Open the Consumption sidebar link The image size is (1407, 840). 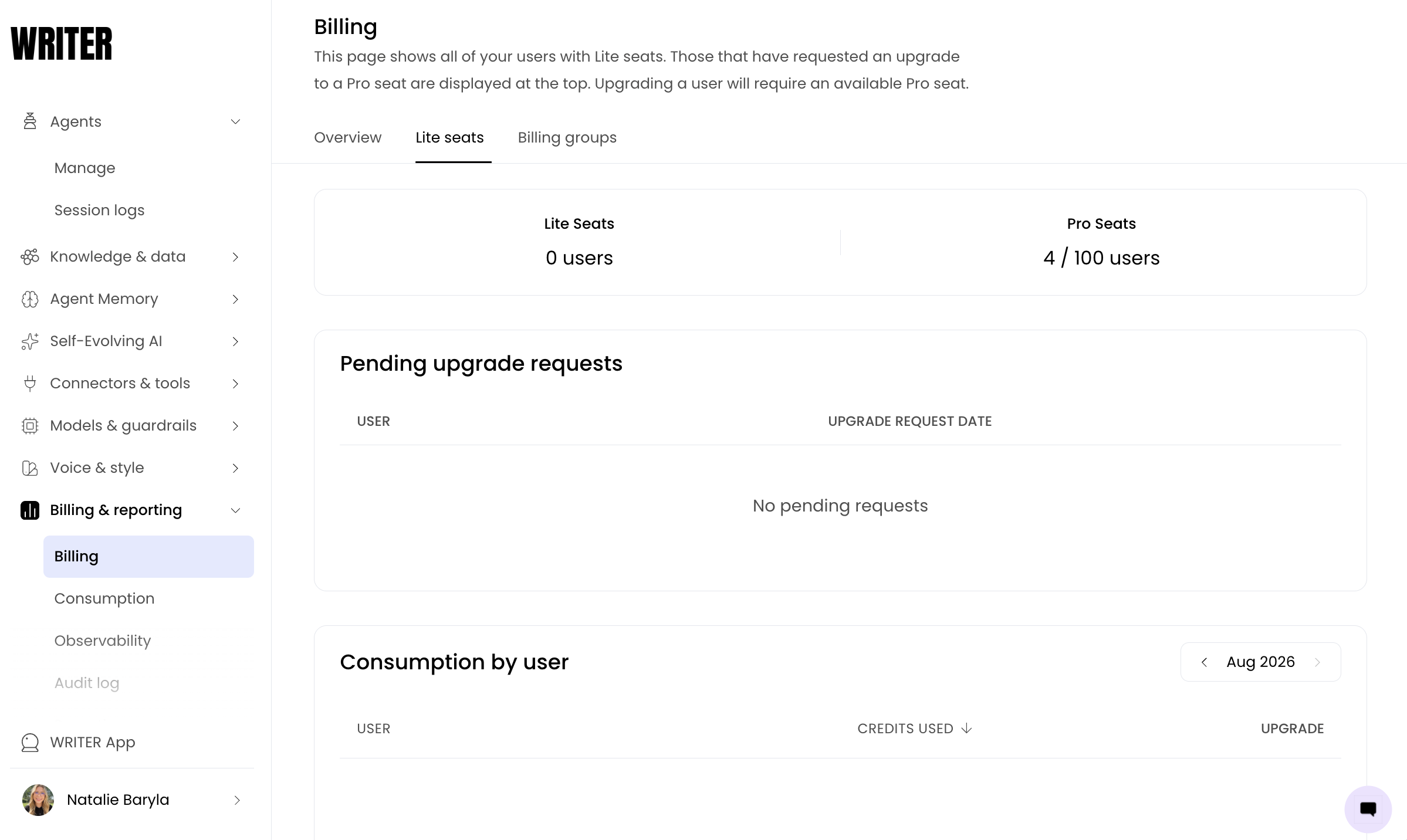[x=104, y=598]
